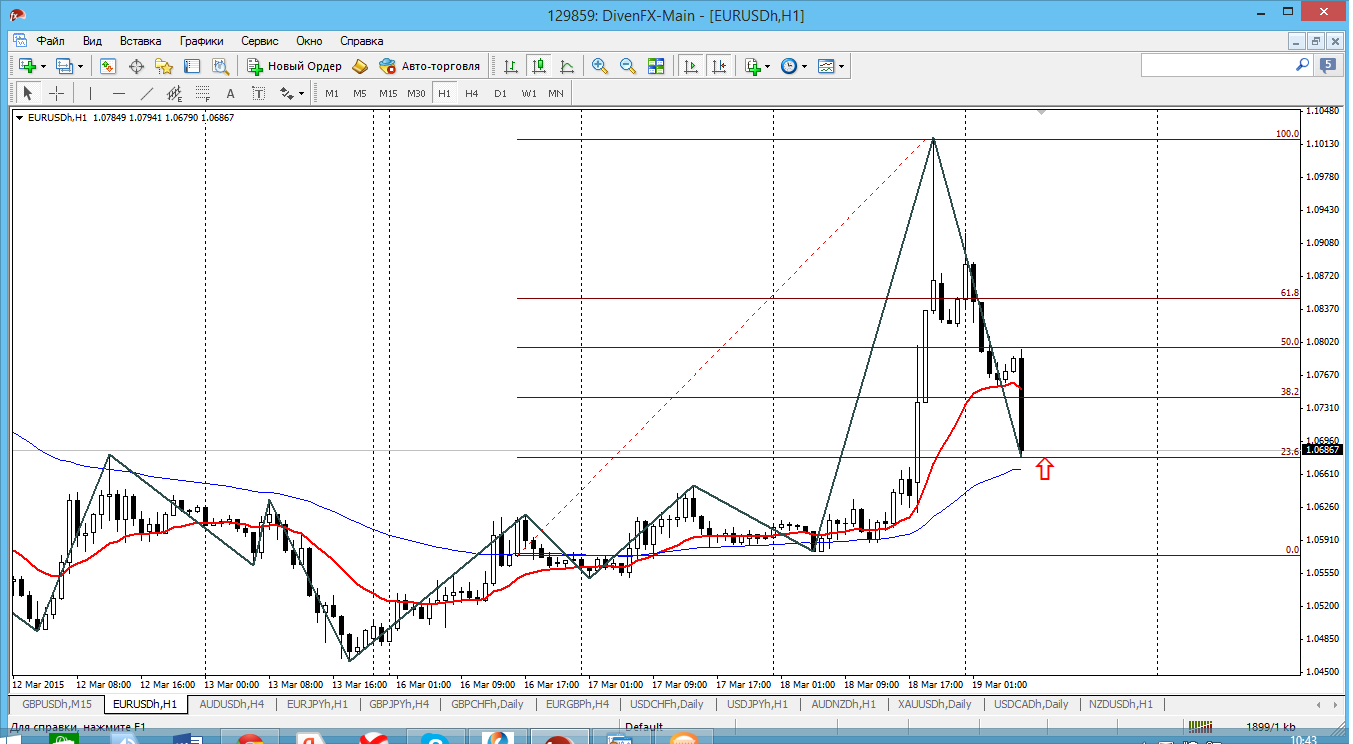This screenshot has height=744, width=1353.
Task: Select the Fibonacci Retracement tool
Action: (203, 93)
